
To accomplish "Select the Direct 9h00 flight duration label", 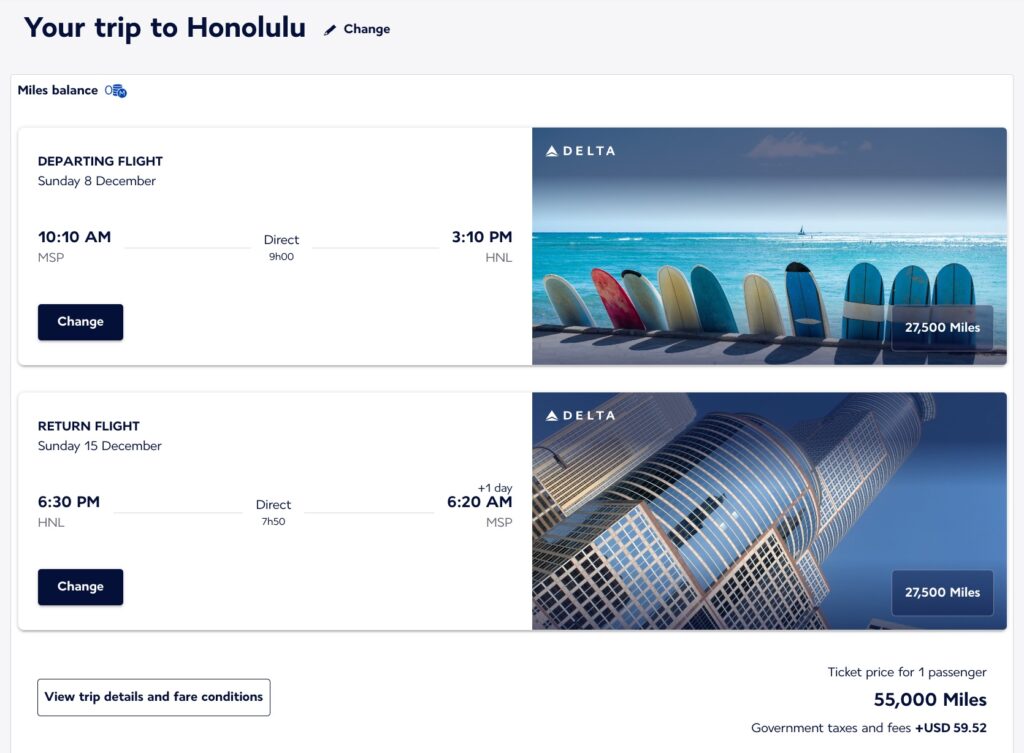I will pos(281,247).
